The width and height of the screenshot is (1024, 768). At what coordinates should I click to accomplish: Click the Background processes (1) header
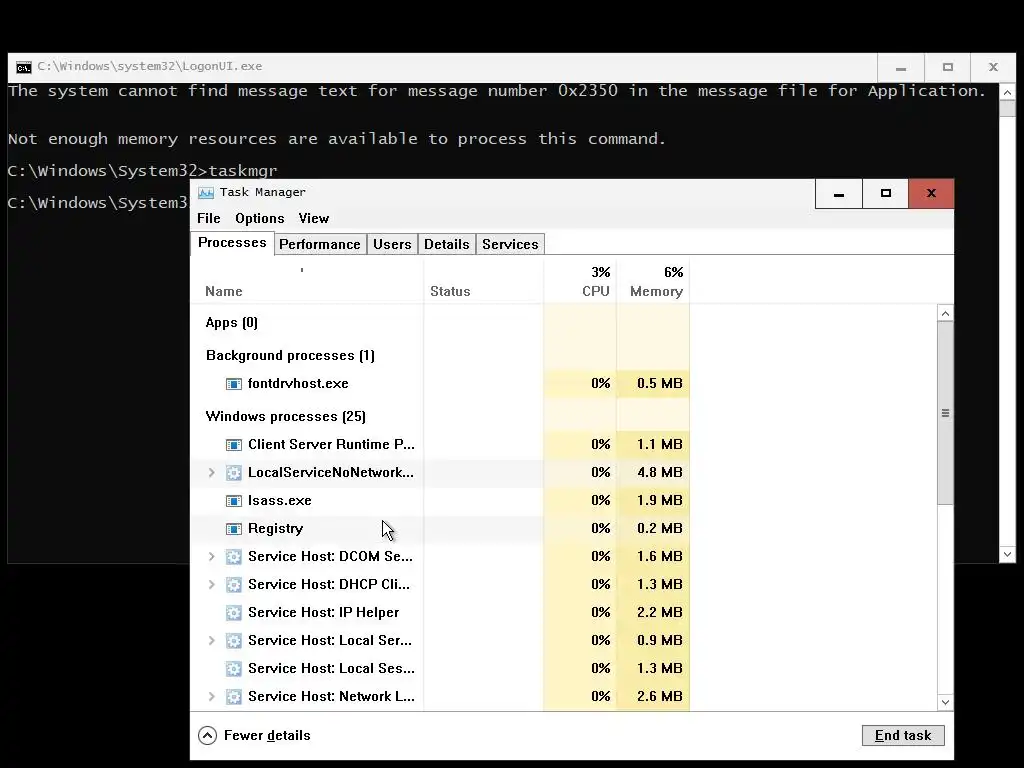click(290, 355)
